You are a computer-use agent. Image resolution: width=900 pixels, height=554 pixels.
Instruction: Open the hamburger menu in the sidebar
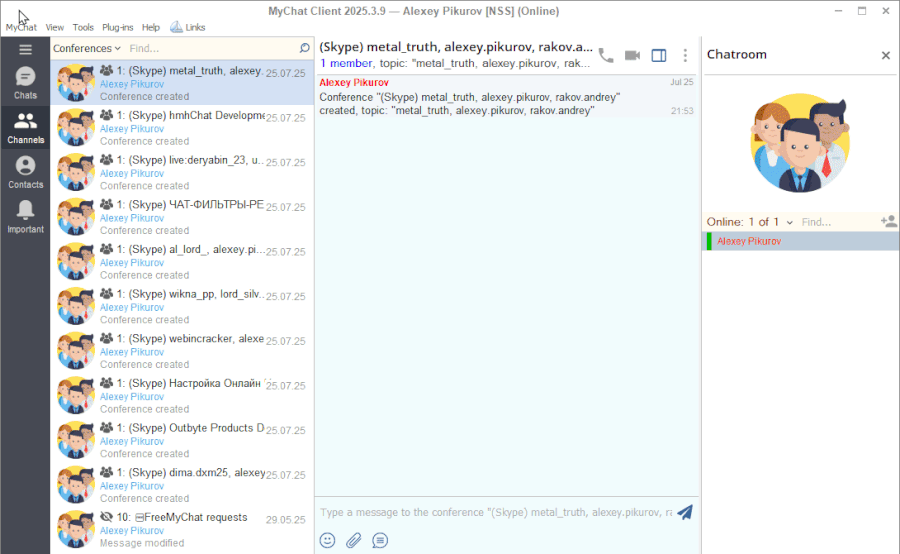(25, 49)
